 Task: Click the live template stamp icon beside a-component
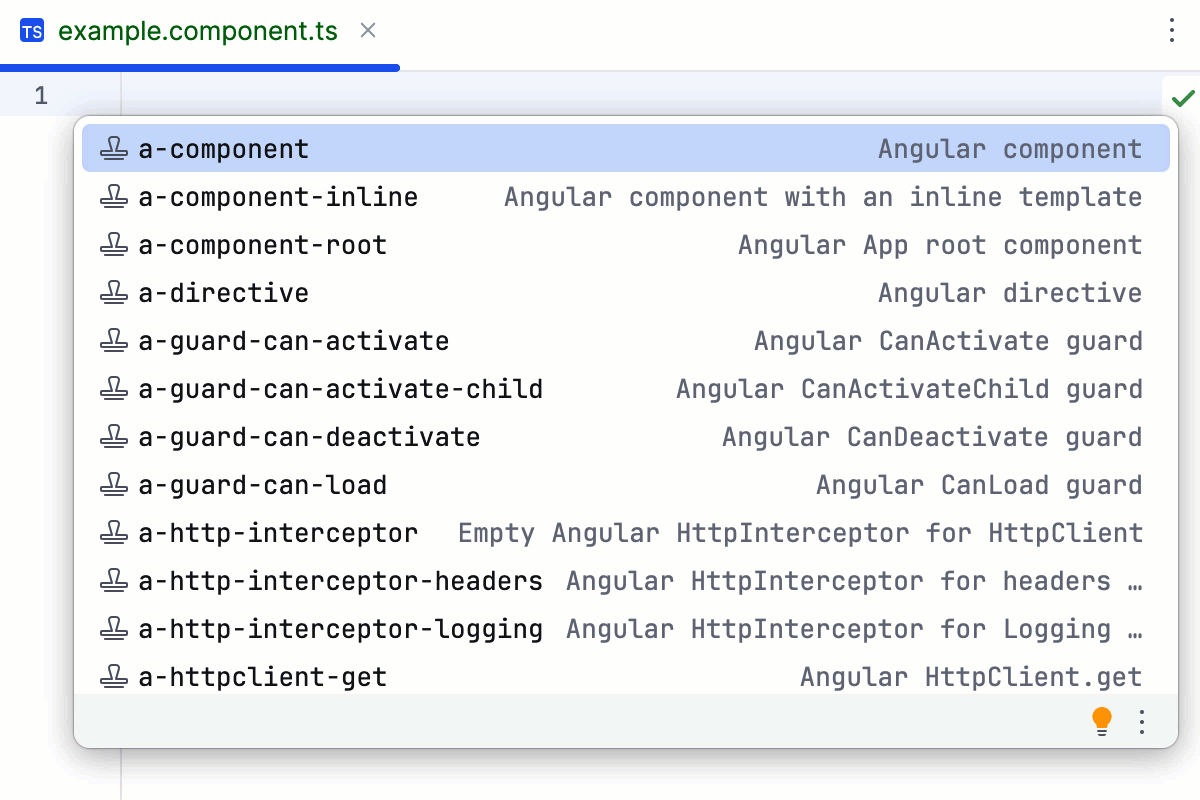(112, 147)
